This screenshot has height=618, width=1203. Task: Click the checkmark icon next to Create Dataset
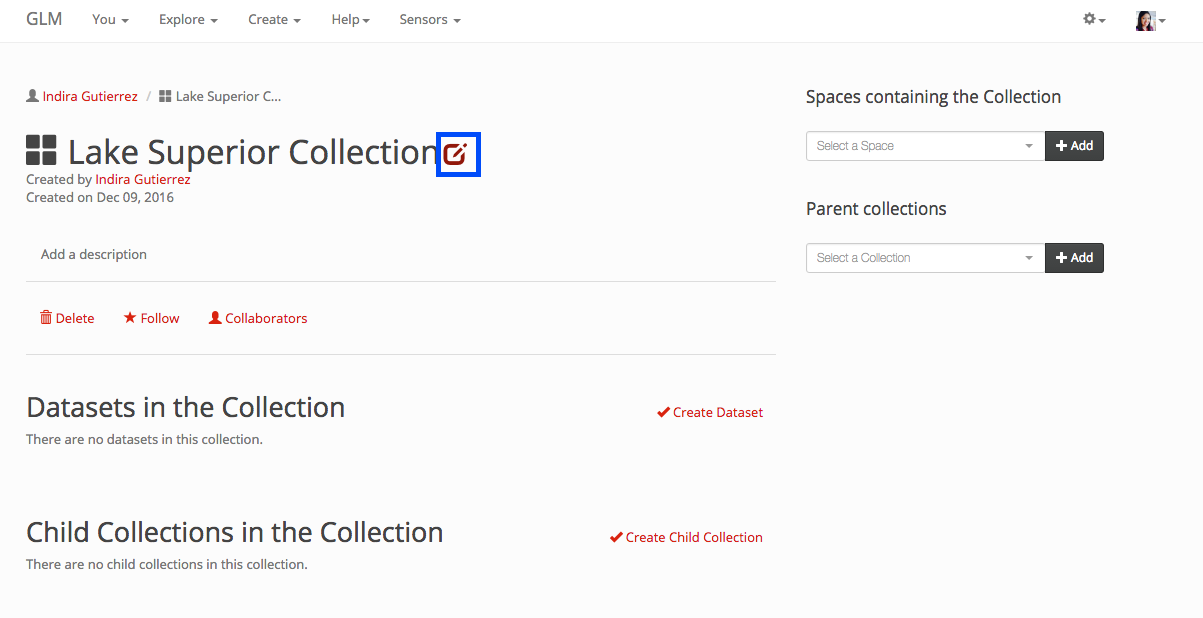(x=663, y=412)
